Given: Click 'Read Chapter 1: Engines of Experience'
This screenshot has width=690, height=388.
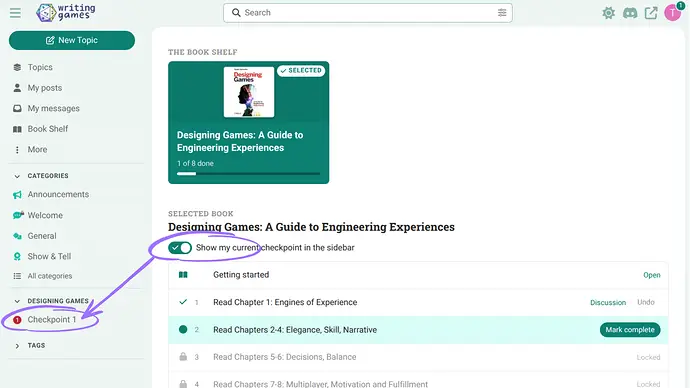Looking at the screenshot, I should (285, 302).
